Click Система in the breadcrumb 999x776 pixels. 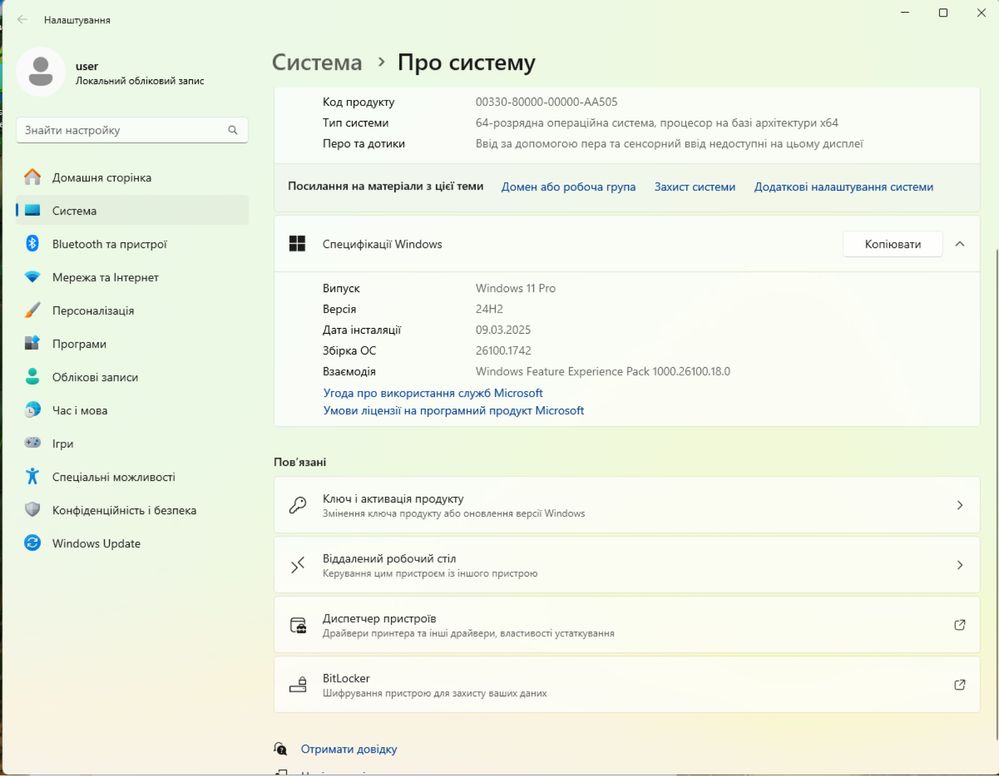click(317, 62)
